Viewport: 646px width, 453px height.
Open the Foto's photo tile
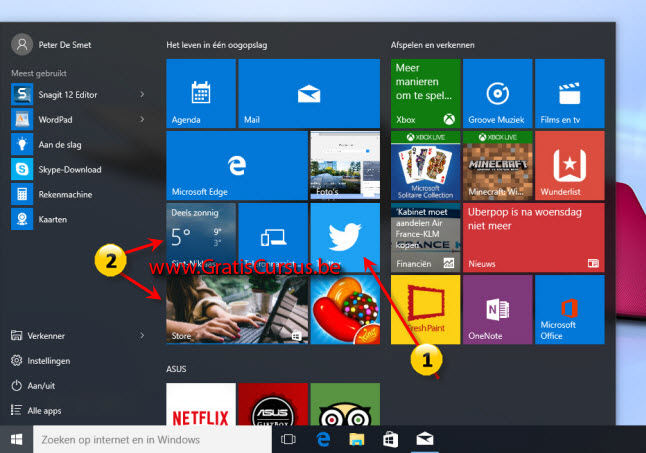[x=345, y=166]
